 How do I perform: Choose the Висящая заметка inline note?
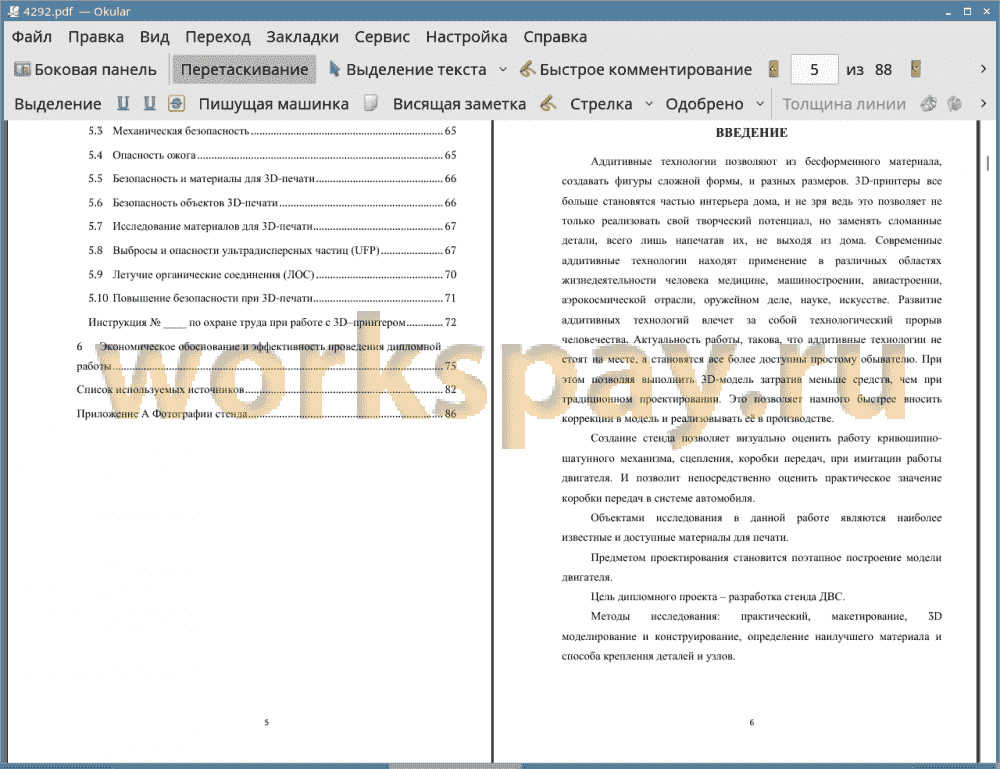click(459, 104)
